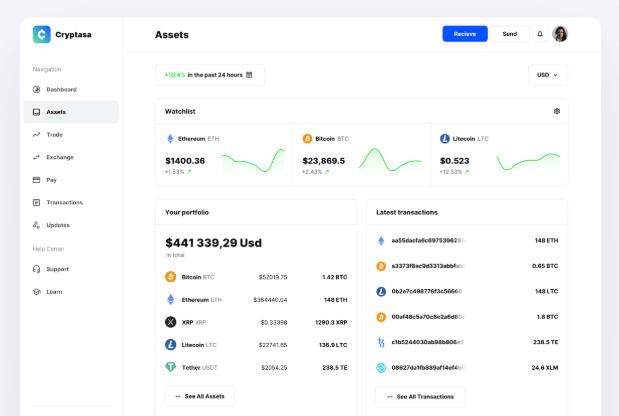Image resolution: width=619 pixels, height=416 pixels.
Task: Click the $441 339,29 Usd total
Action: tap(213, 243)
